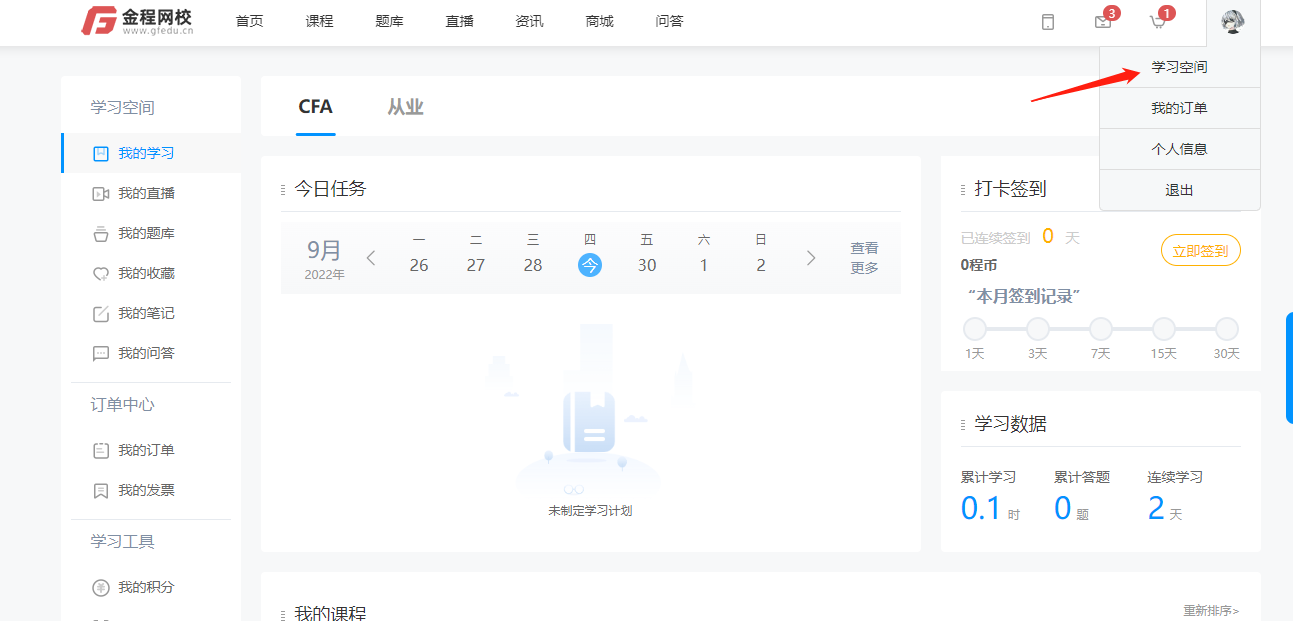
Task: Open 我的收藏 in sidebar
Action: pos(146,273)
